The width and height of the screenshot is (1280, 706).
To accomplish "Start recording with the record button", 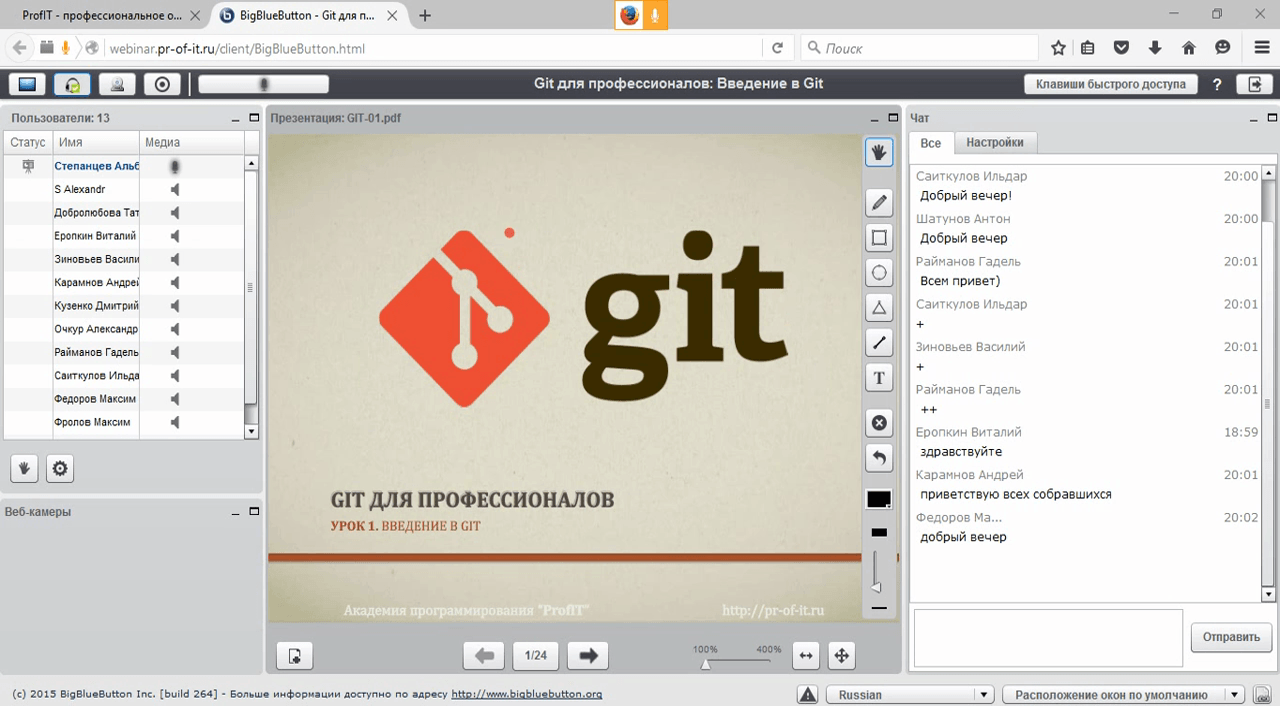I will [x=162, y=84].
